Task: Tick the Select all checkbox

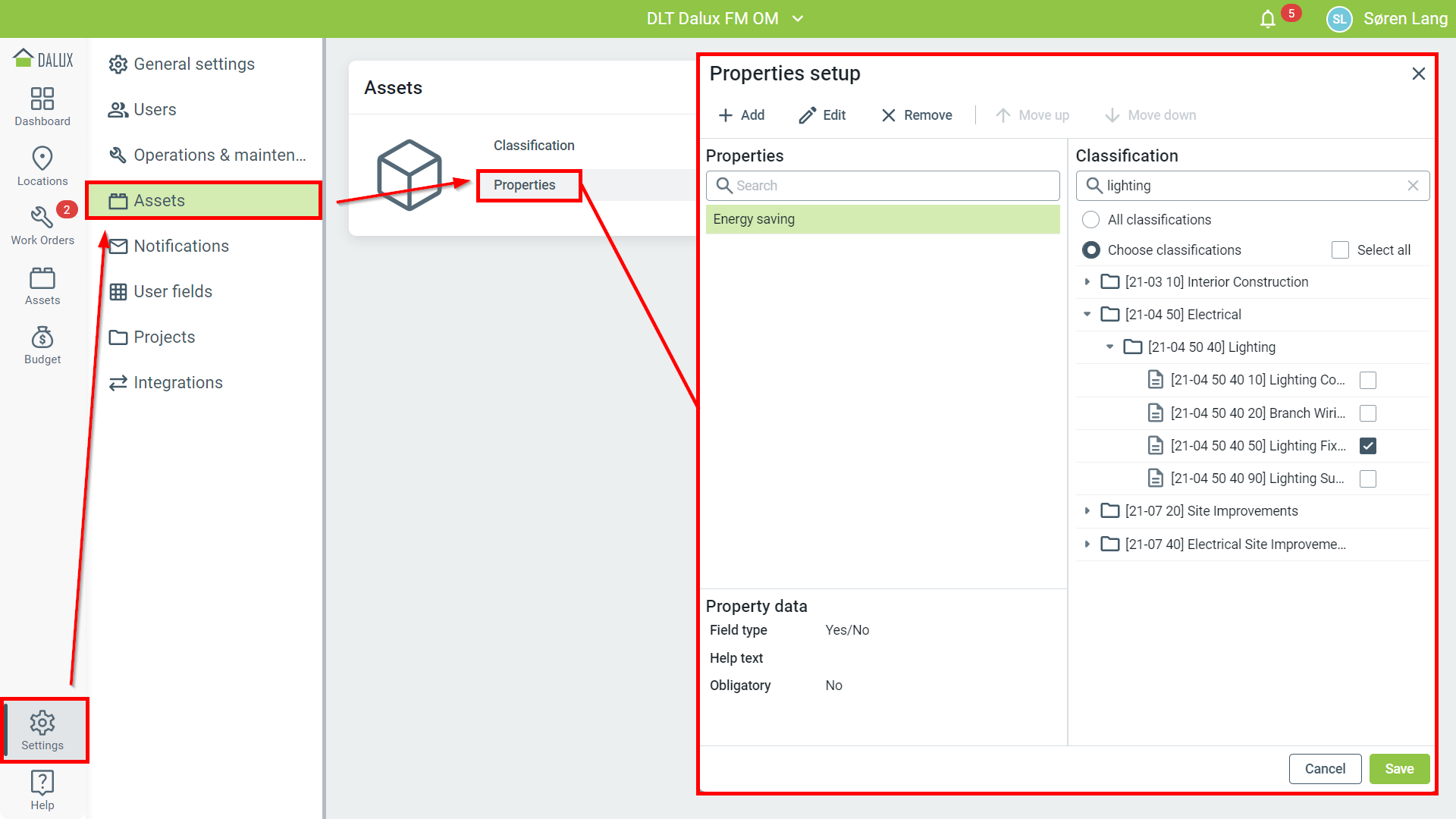Action: (x=1340, y=250)
